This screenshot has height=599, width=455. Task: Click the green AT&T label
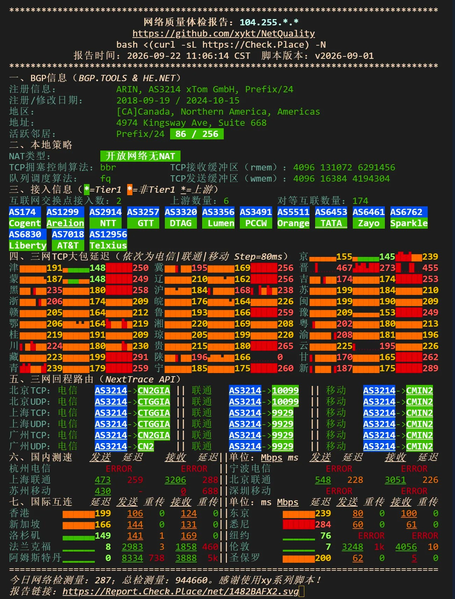68,245
